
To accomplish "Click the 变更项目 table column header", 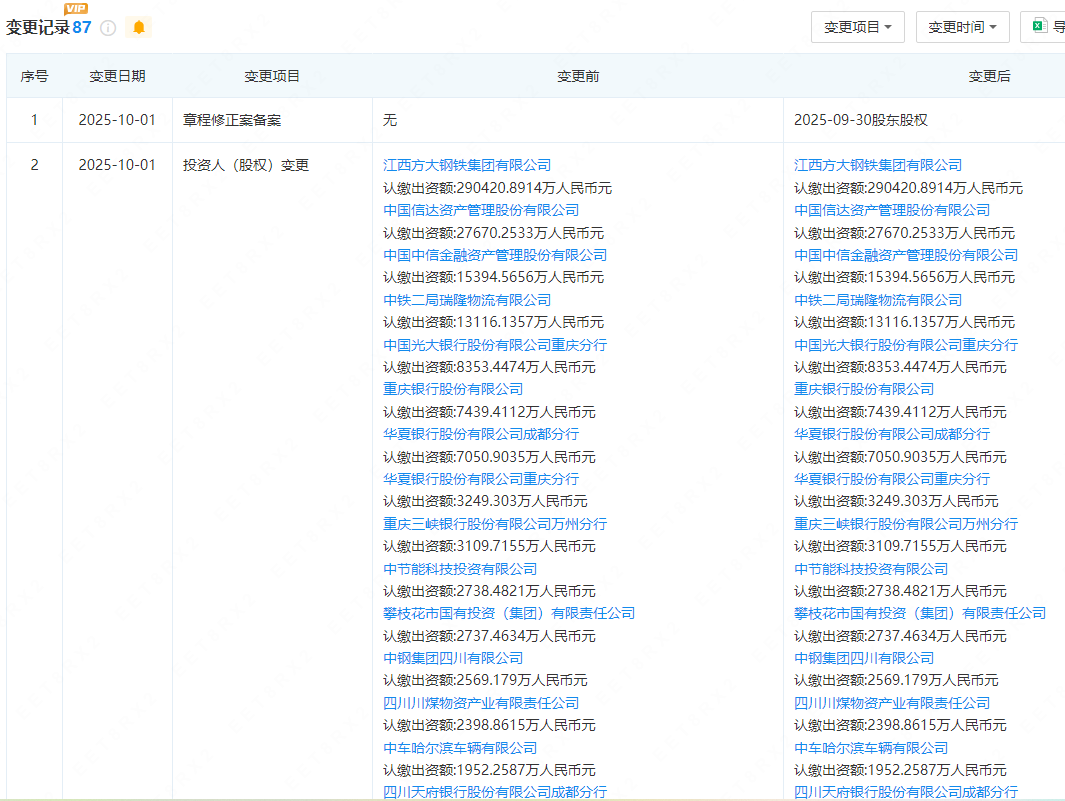I will (272, 76).
